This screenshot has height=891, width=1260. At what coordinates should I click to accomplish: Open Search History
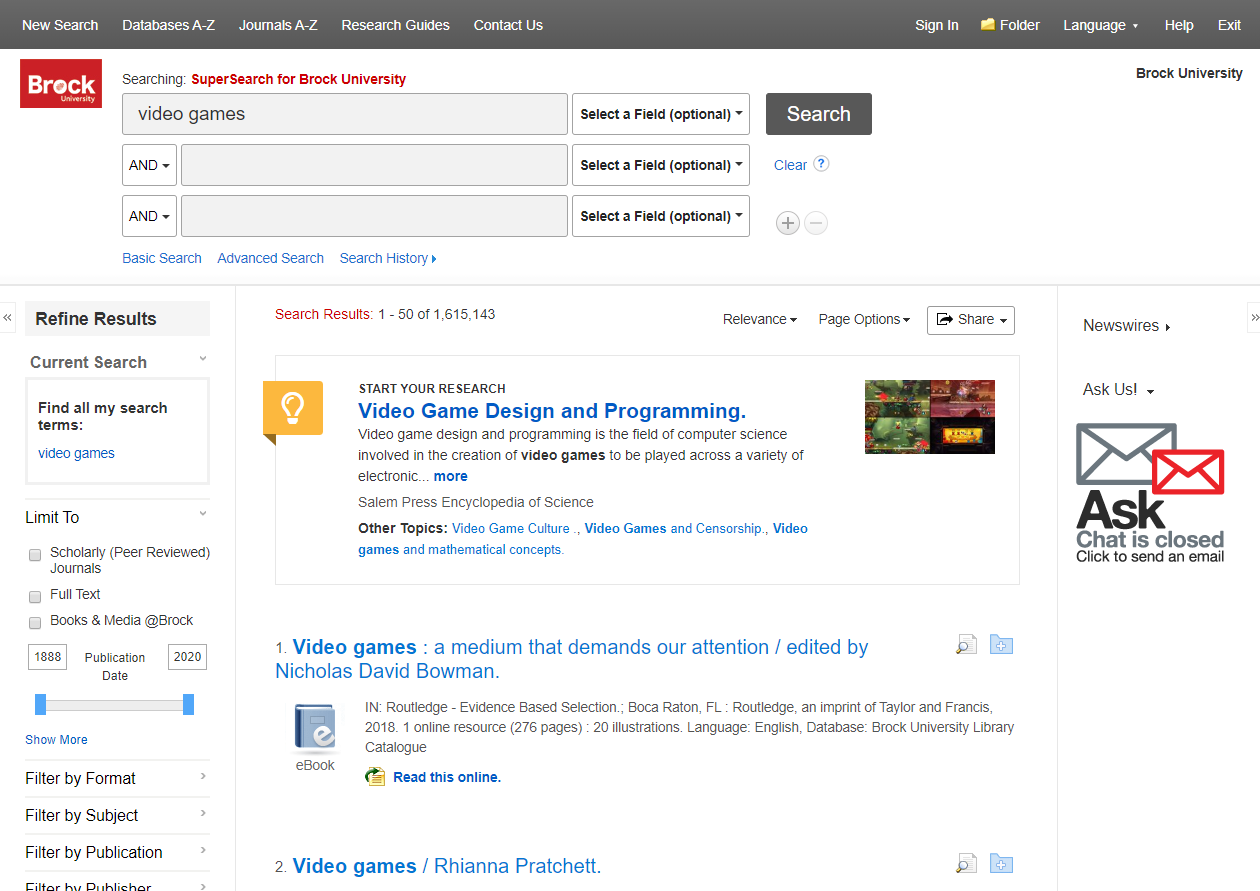pos(388,258)
